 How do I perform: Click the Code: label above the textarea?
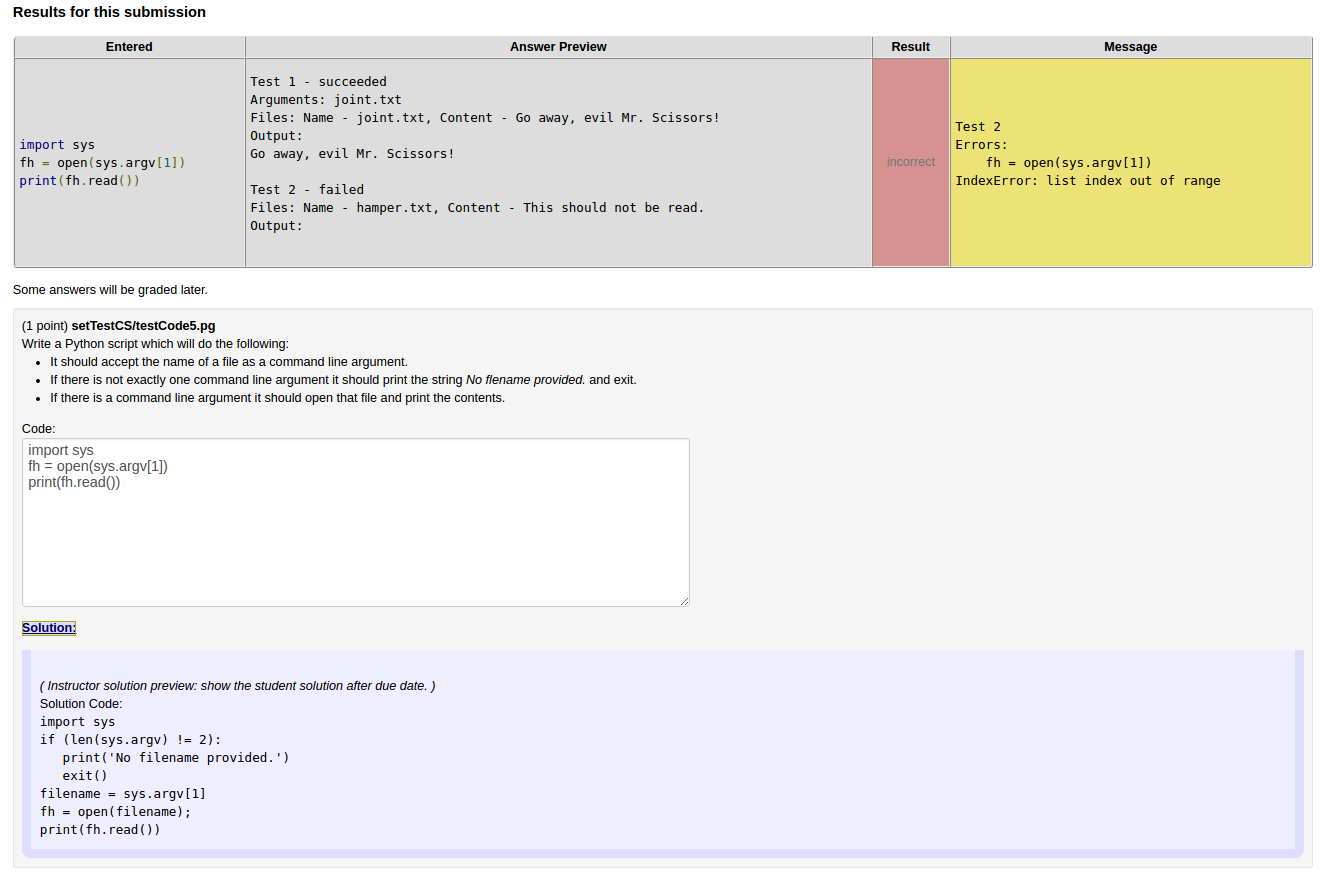pos(37,428)
